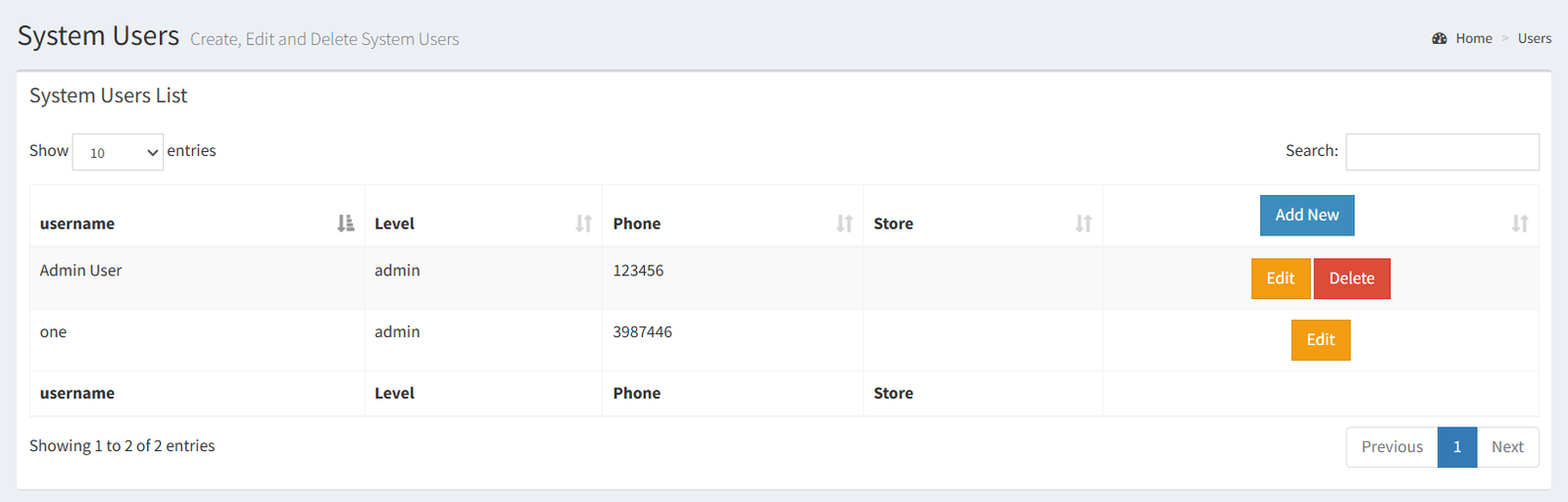The image size is (1568, 502).
Task: Select page 1 in pagination
Action: tap(1457, 447)
